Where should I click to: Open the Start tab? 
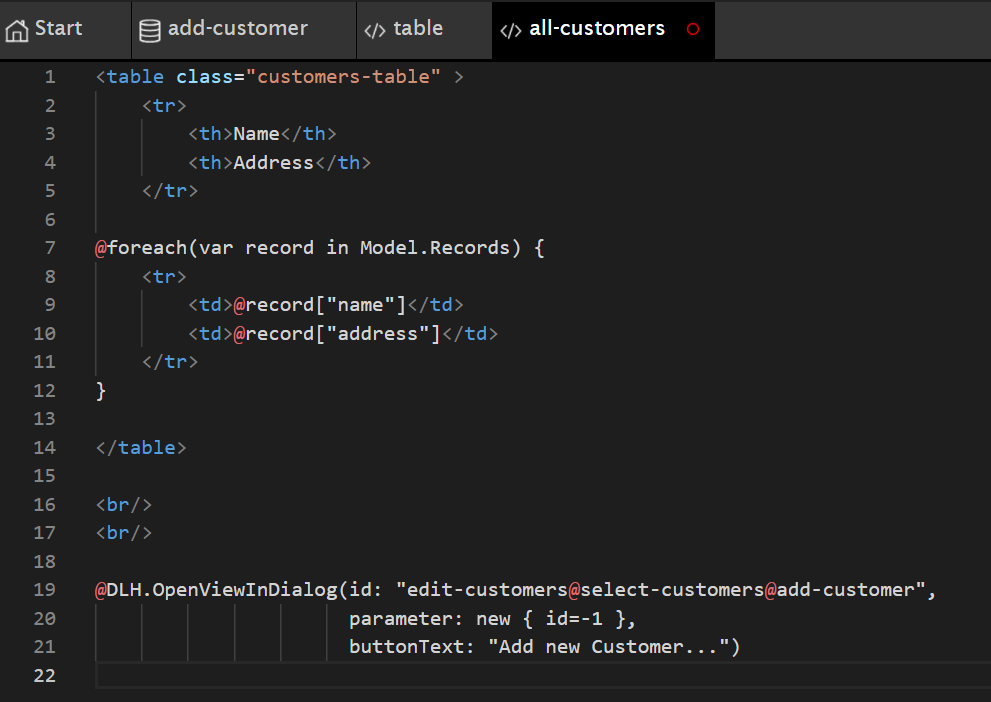65,30
